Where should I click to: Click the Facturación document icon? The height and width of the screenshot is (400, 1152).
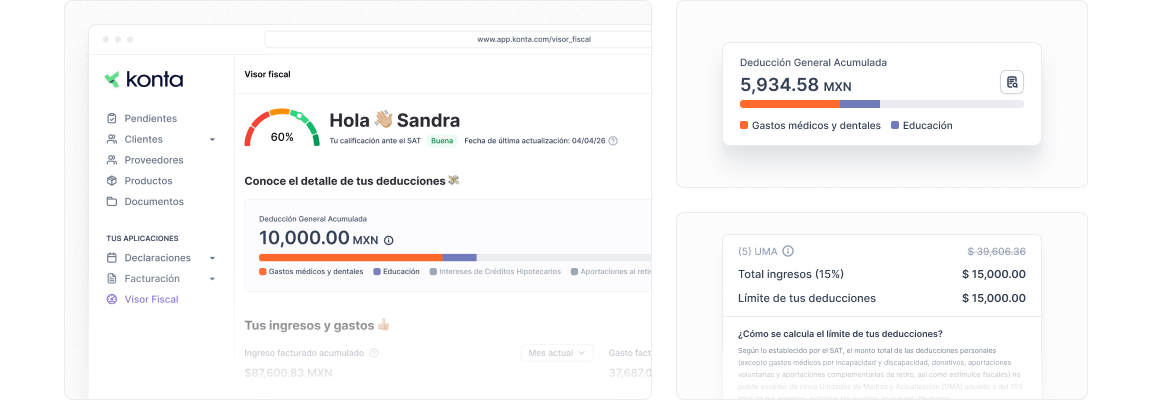pos(112,279)
